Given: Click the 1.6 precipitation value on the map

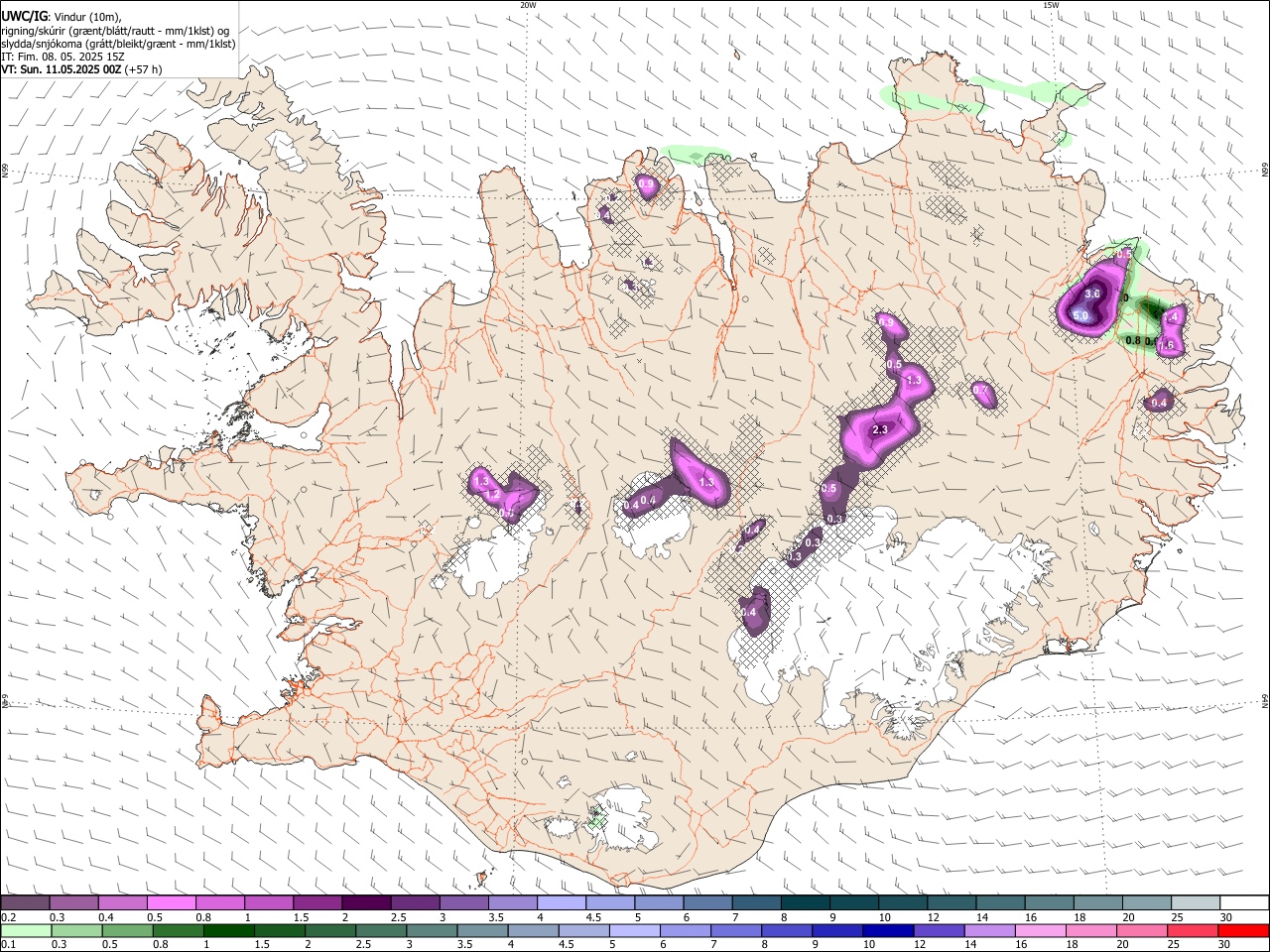Looking at the screenshot, I should coord(1167,345).
